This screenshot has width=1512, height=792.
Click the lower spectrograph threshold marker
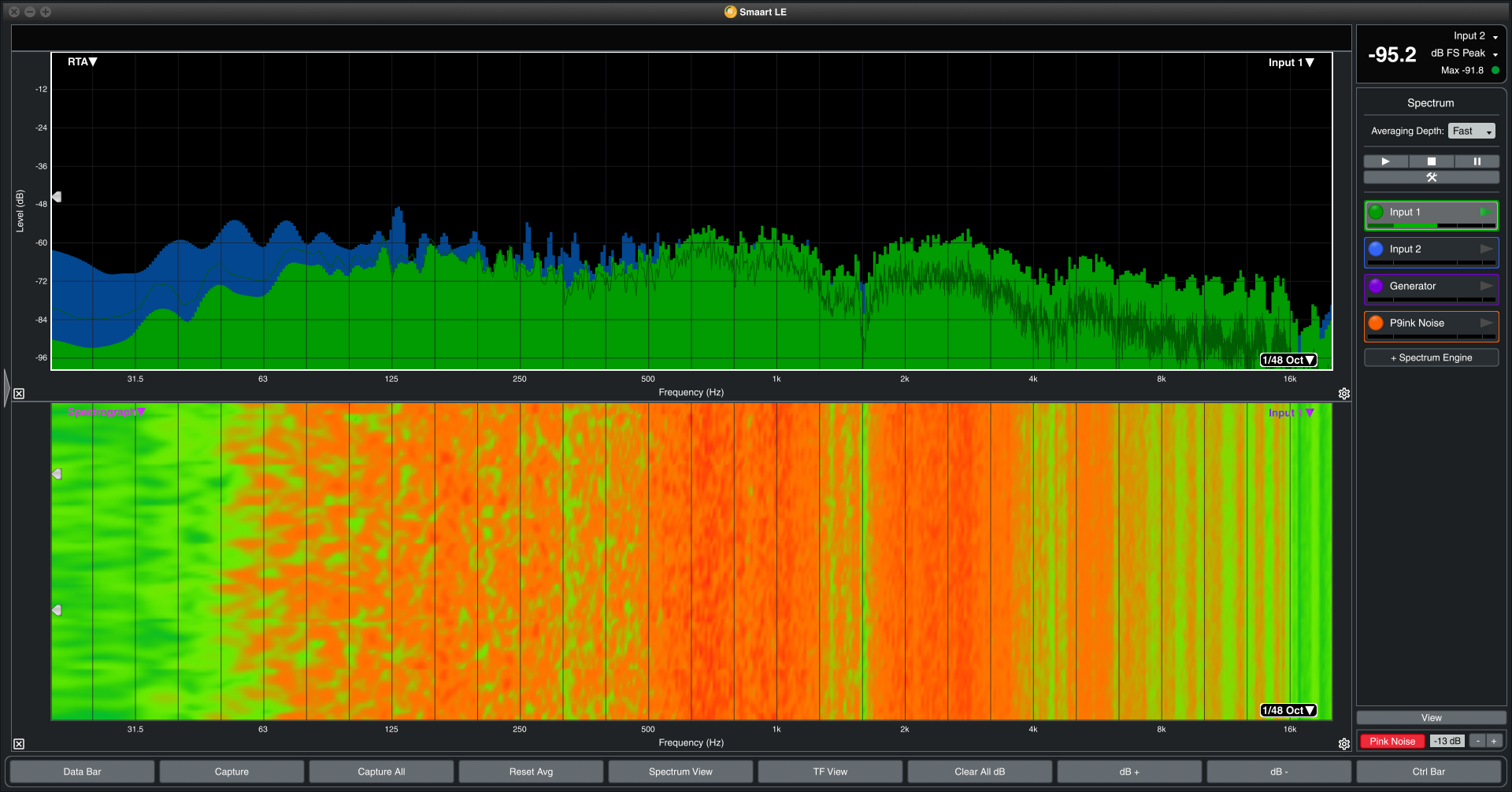click(x=57, y=610)
